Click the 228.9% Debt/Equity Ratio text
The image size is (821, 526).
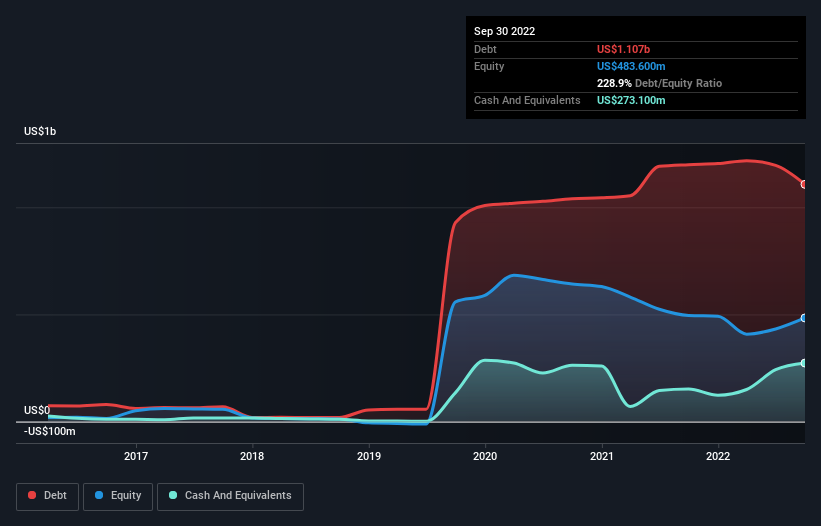[x=659, y=83]
